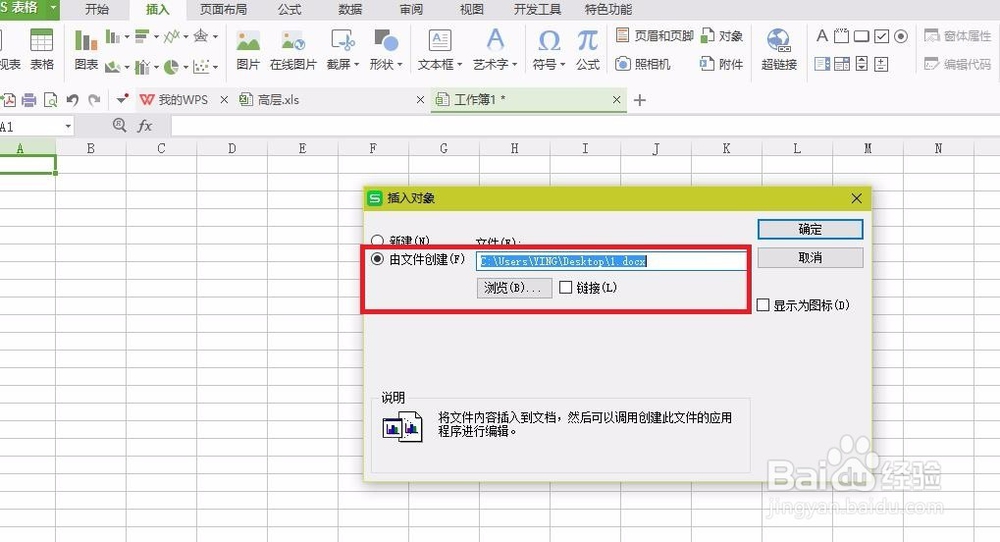
Task: Click the file path input field
Action: pos(611,261)
